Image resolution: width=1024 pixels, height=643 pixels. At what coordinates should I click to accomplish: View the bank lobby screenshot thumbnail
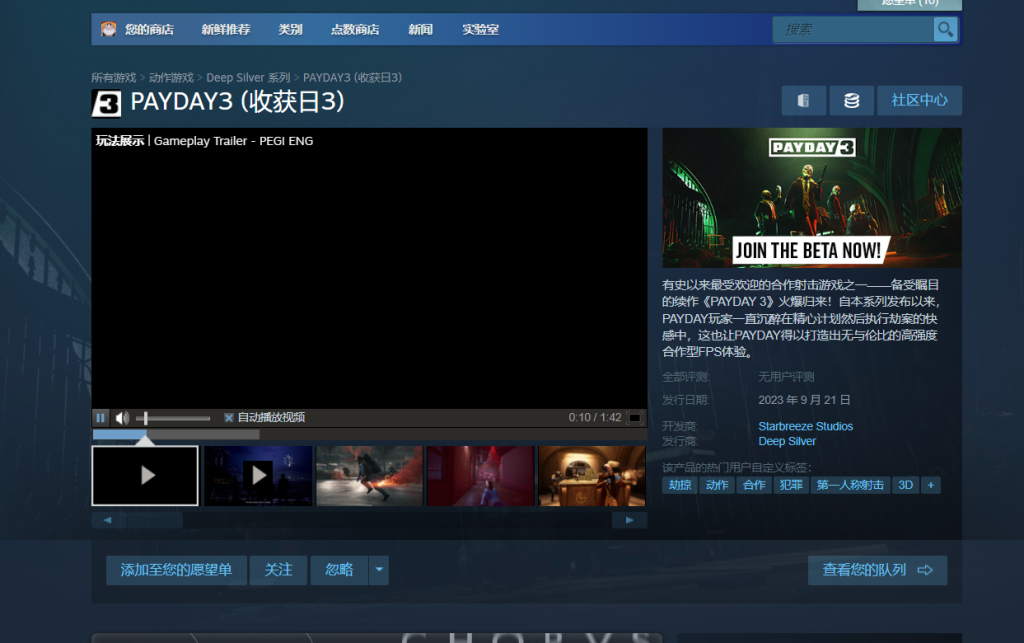[x=592, y=476]
